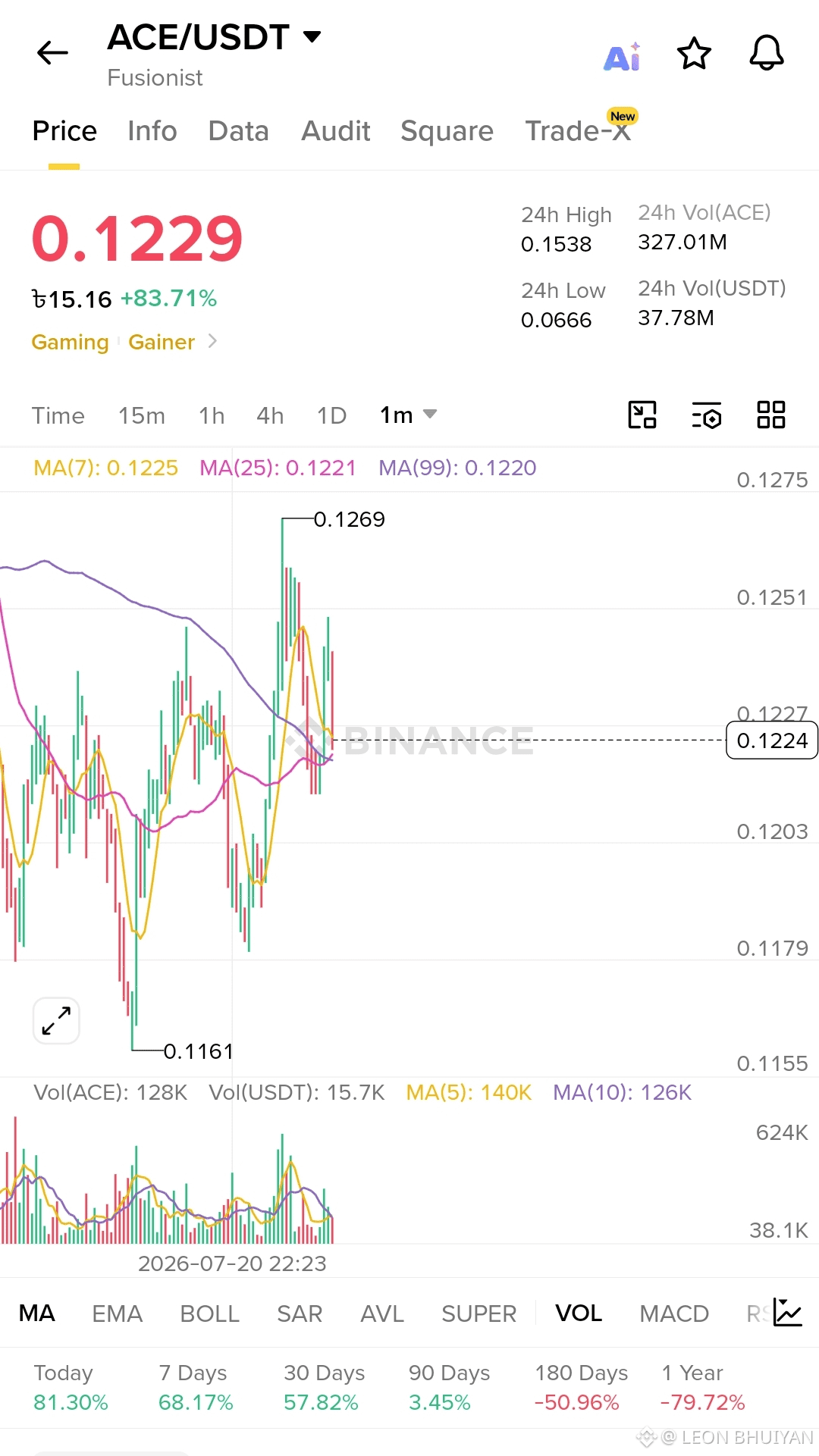Toggle the AVL indicator

(x=382, y=1313)
